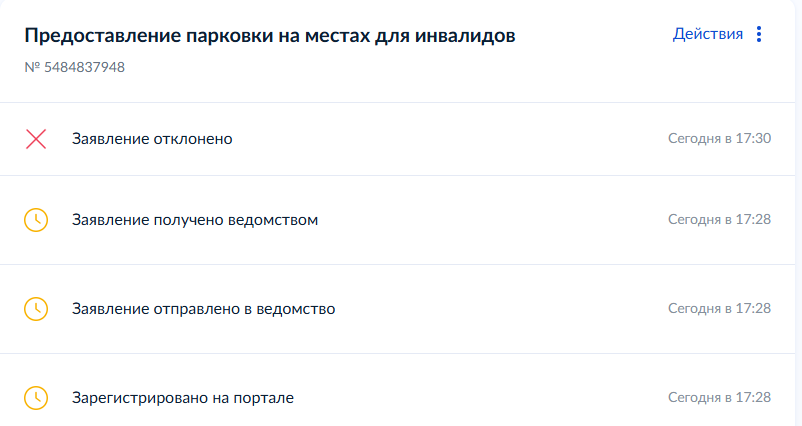Screen dimensions: 802x426
Task: Select the 'Заявление отклонено' status text
Action: click(x=152, y=139)
